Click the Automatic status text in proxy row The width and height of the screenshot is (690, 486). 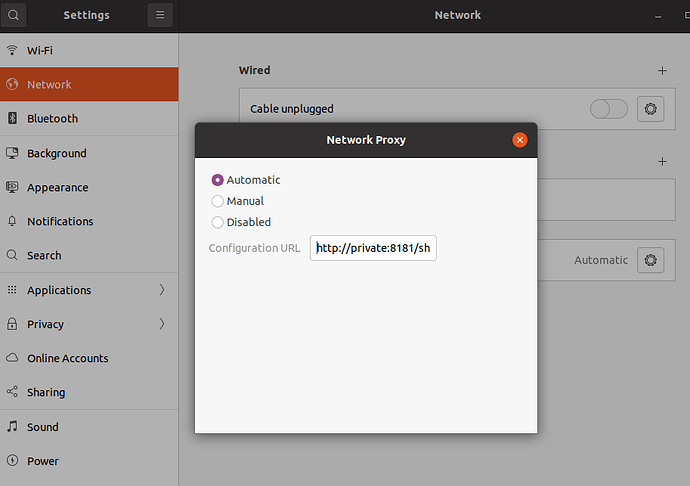pos(601,260)
